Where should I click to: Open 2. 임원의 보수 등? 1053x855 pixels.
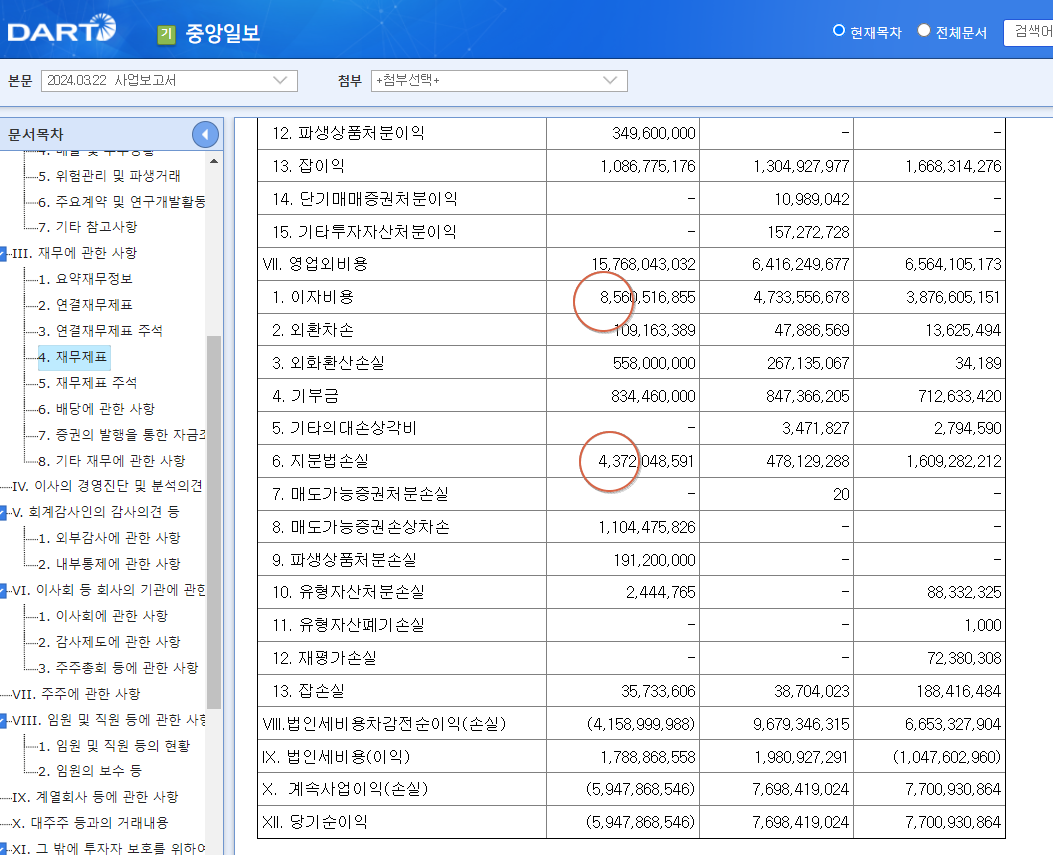pos(90,771)
